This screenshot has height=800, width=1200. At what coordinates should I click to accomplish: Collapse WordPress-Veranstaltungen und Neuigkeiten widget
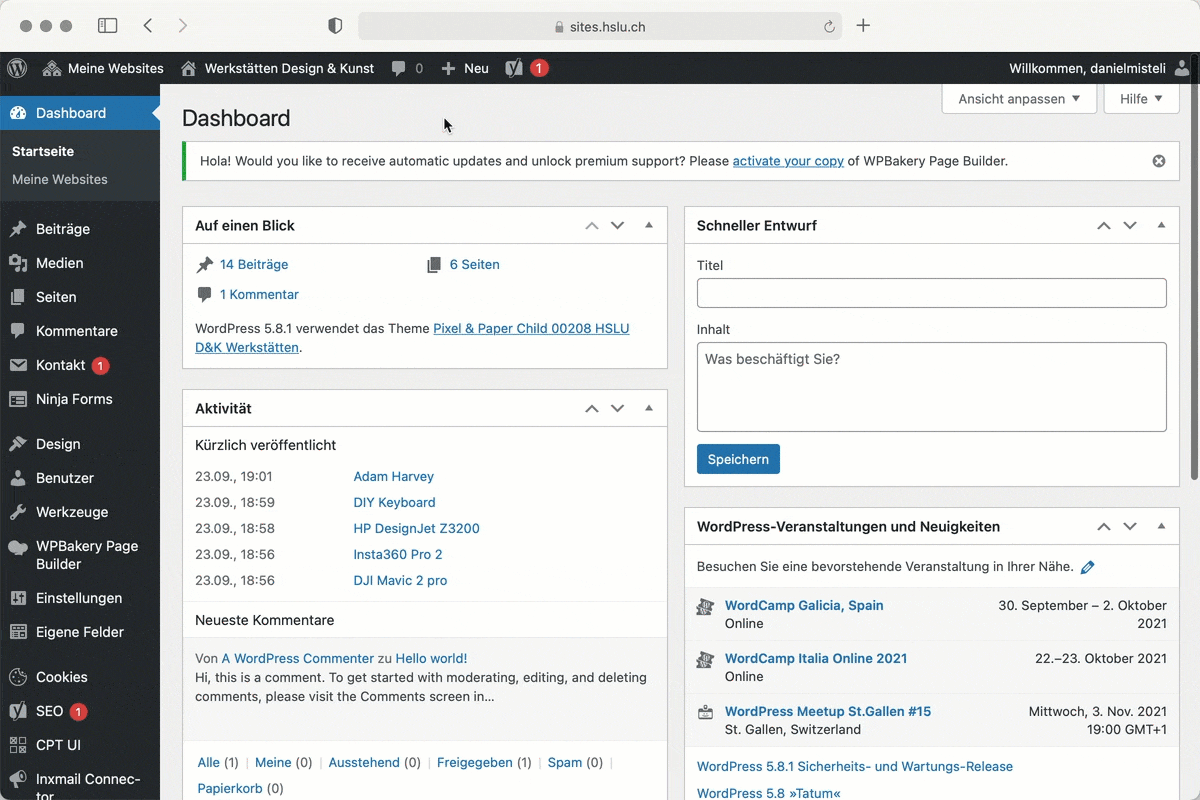[x=1161, y=527]
